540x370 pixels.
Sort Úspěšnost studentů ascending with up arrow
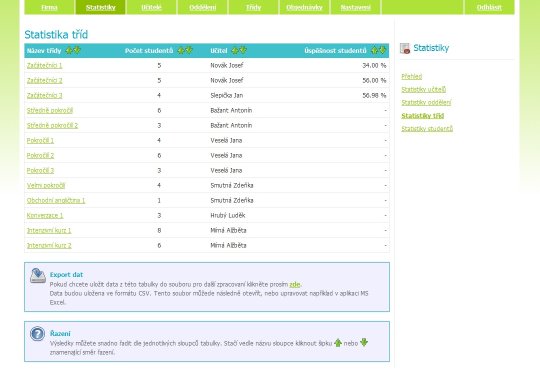coord(374,51)
